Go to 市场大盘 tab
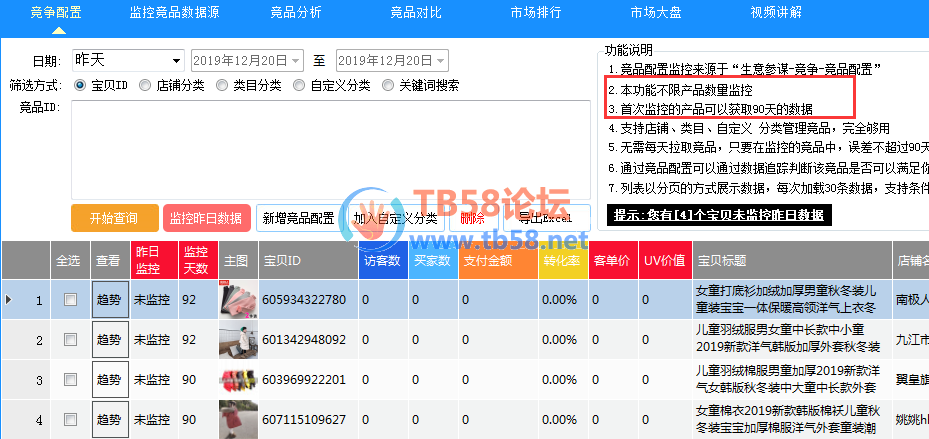The image size is (929, 439). click(x=657, y=13)
